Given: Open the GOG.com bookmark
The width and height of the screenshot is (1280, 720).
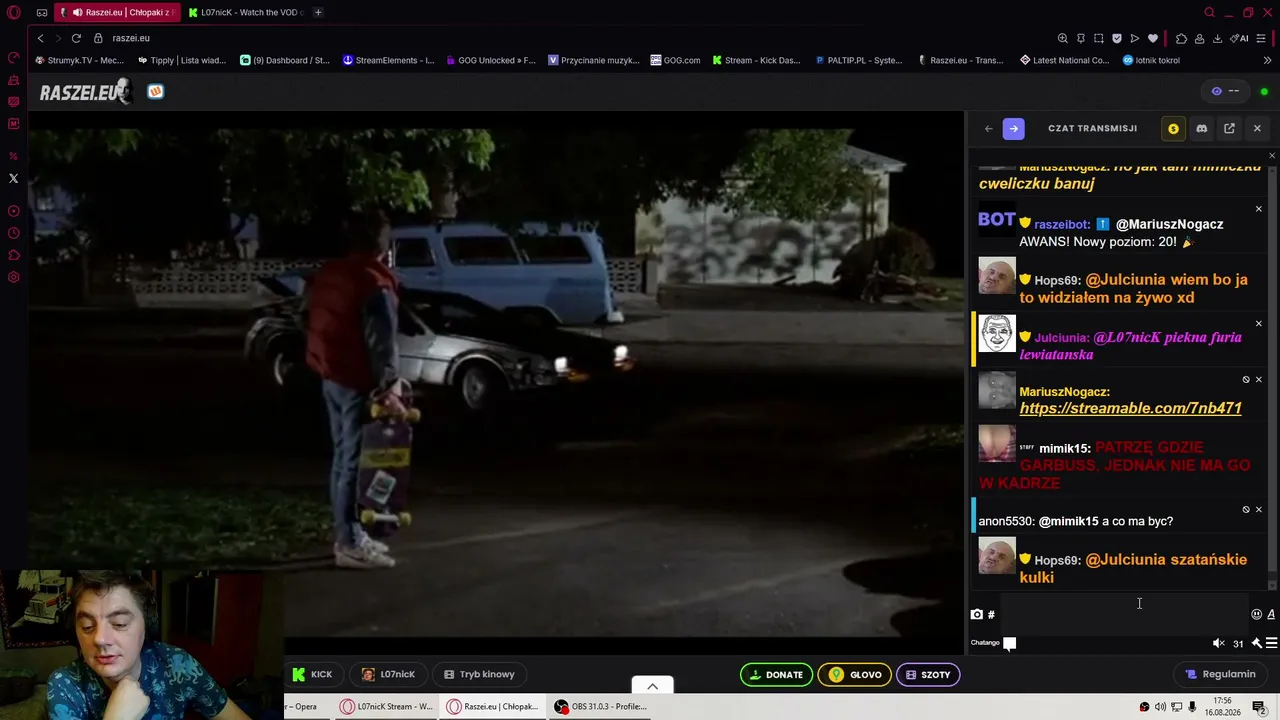Looking at the screenshot, I should pyautogui.click(x=675, y=60).
